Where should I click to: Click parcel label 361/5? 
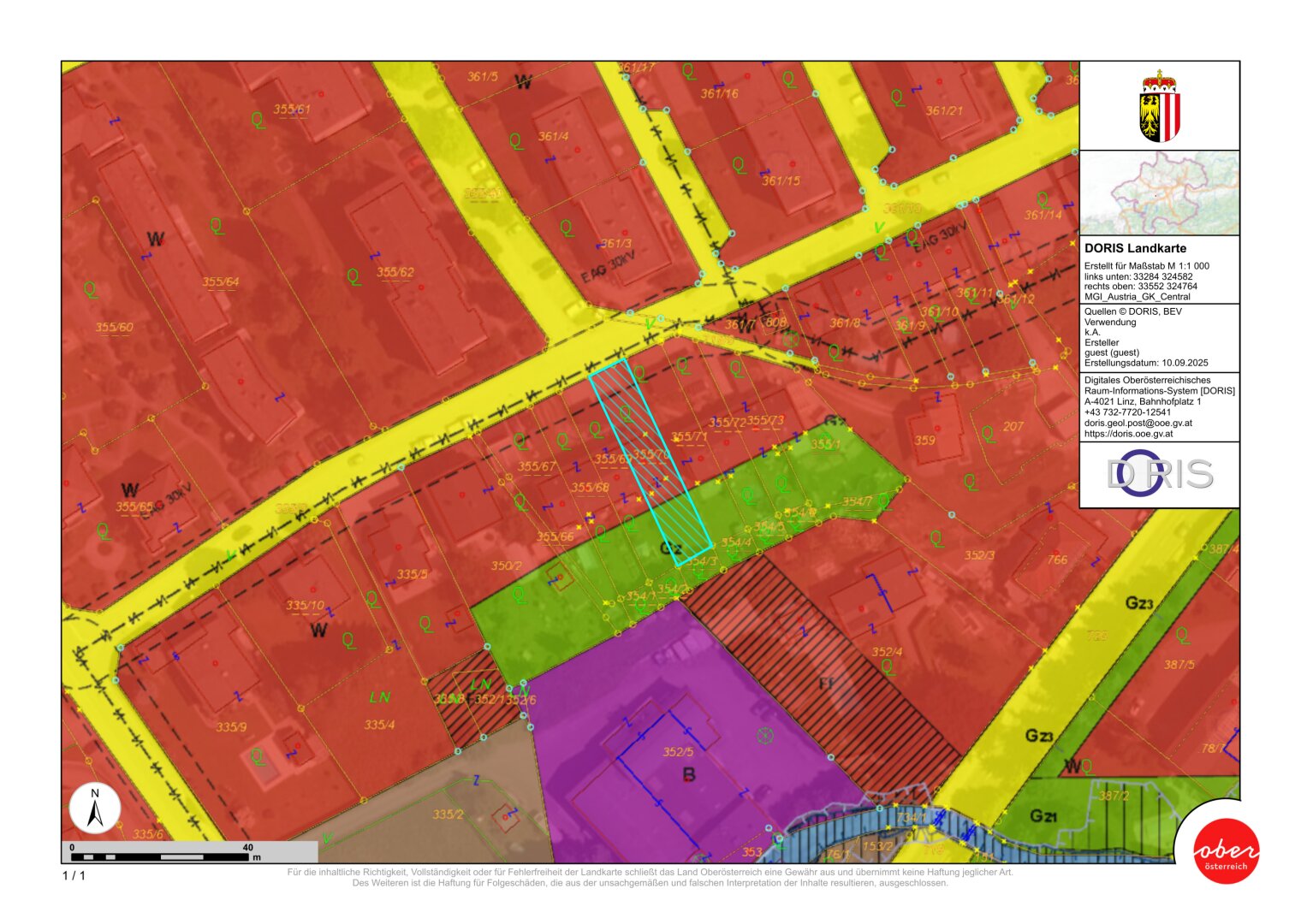click(x=482, y=76)
